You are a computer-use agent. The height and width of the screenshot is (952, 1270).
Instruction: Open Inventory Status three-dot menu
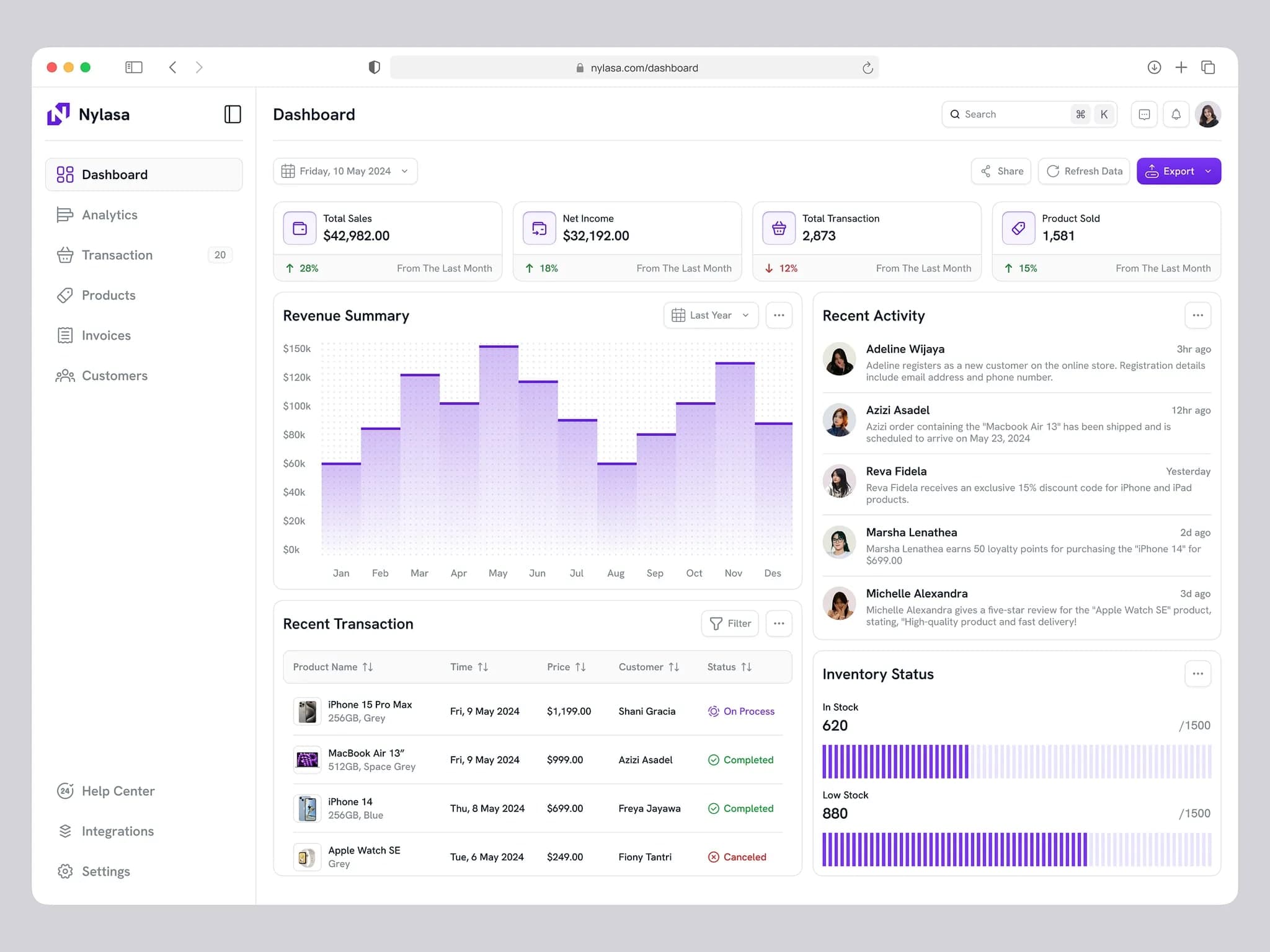[1197, 674]
